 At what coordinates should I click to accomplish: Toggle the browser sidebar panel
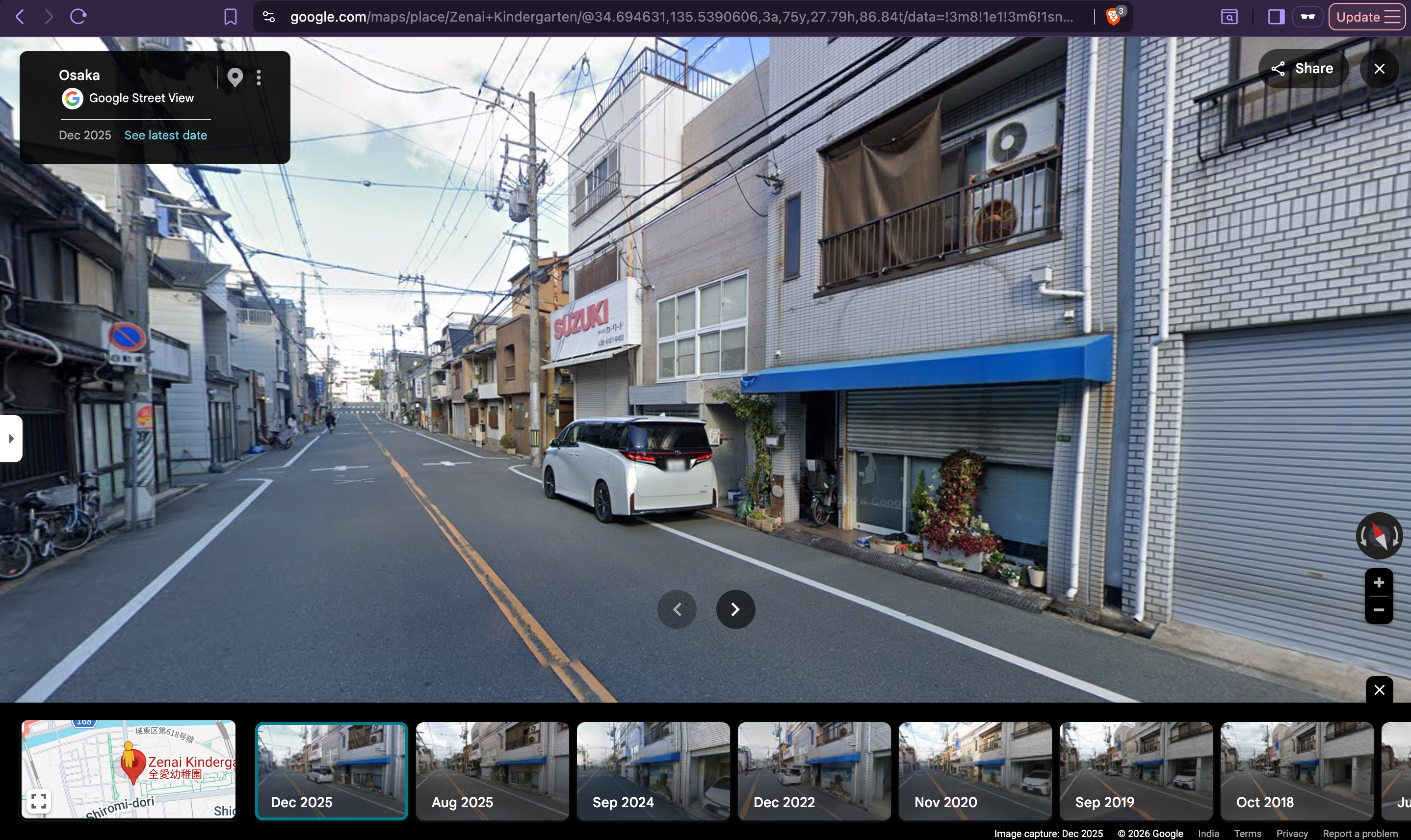(x=1276, y=17)
